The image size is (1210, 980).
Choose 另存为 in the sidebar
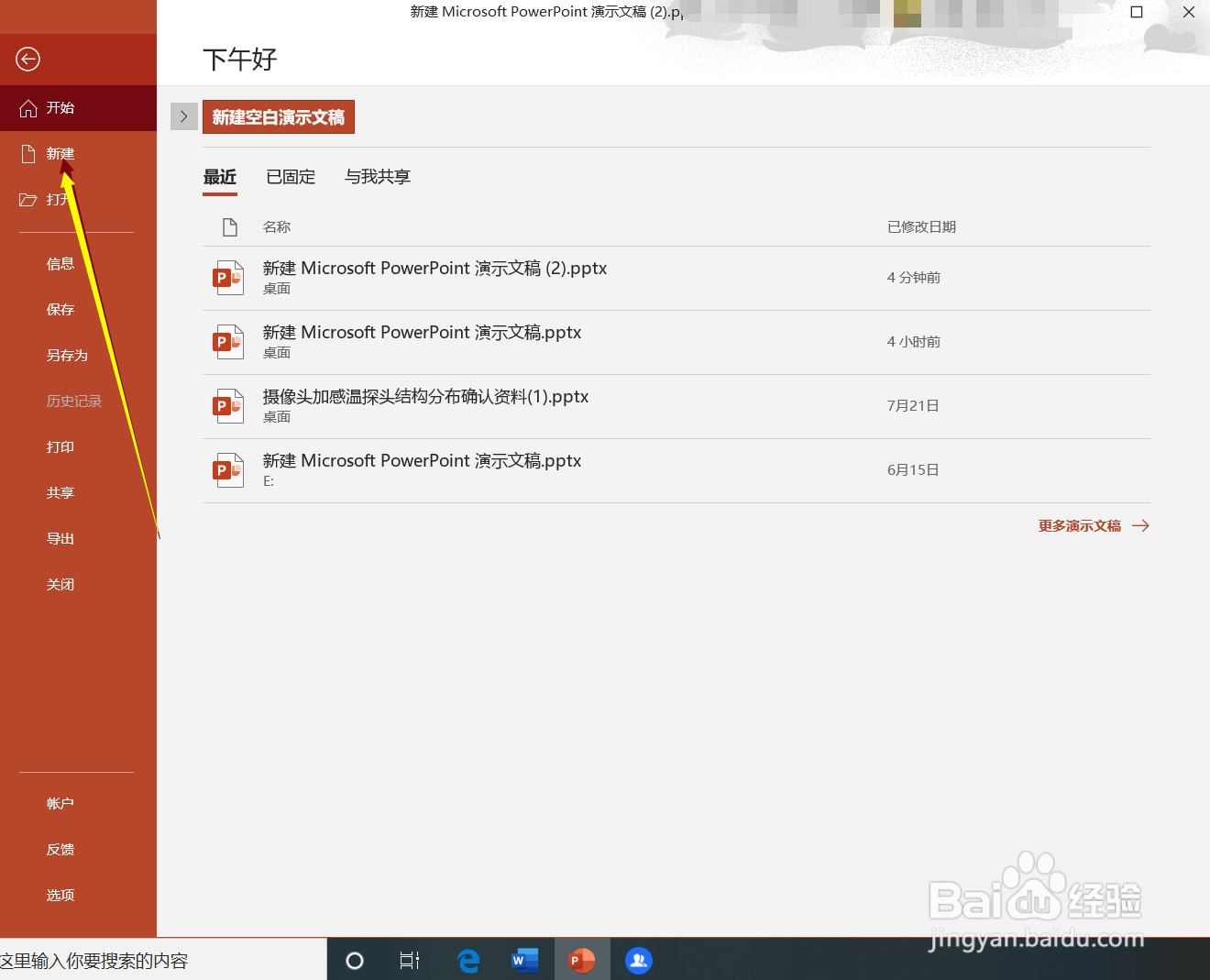[67, 356]
